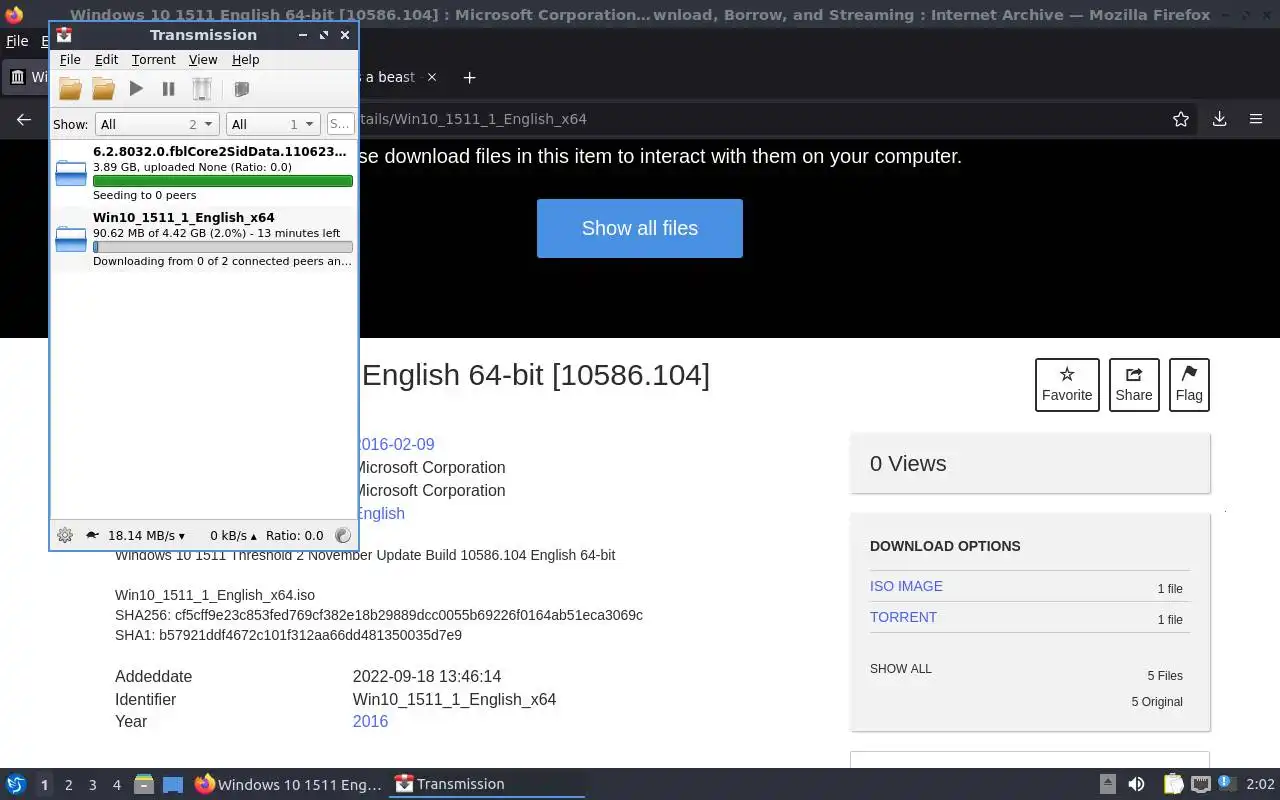Open the clipboard manager tray icon
The width and height of the screenshot is (1280, 800).
pyautogui.click(x=1173, y=784)
